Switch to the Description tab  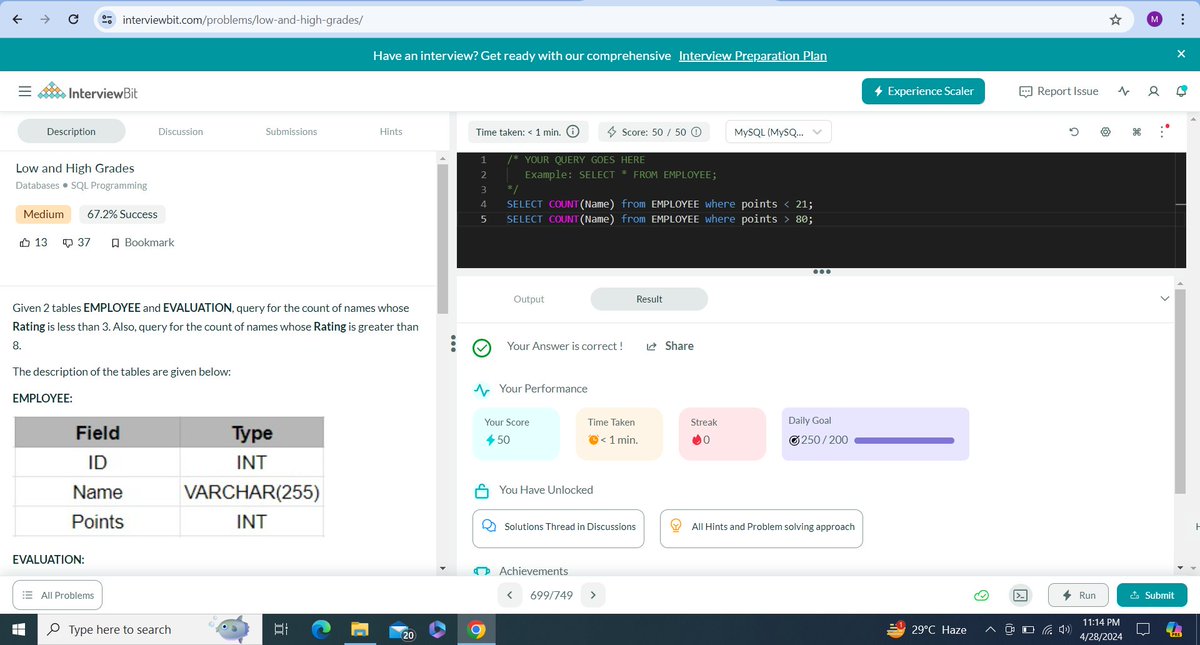click(x=71, y=131)
